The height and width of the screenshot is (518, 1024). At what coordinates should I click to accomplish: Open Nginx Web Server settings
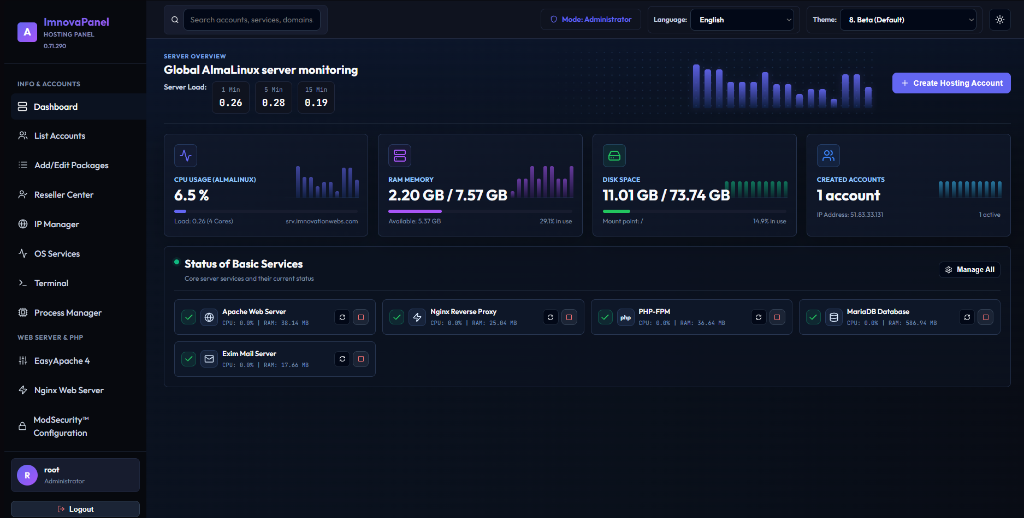(x=78, y=390)
